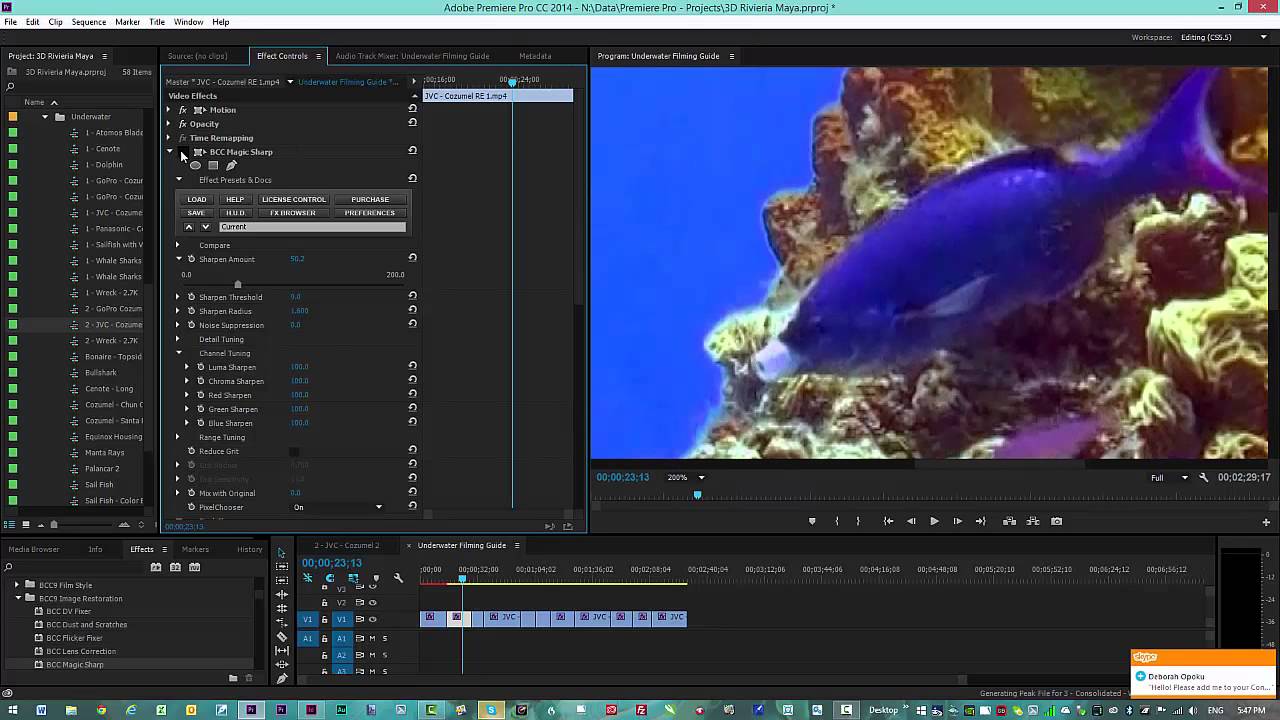
Task: Reset the Sharpen Amount parameter
Action: point(412,259)
